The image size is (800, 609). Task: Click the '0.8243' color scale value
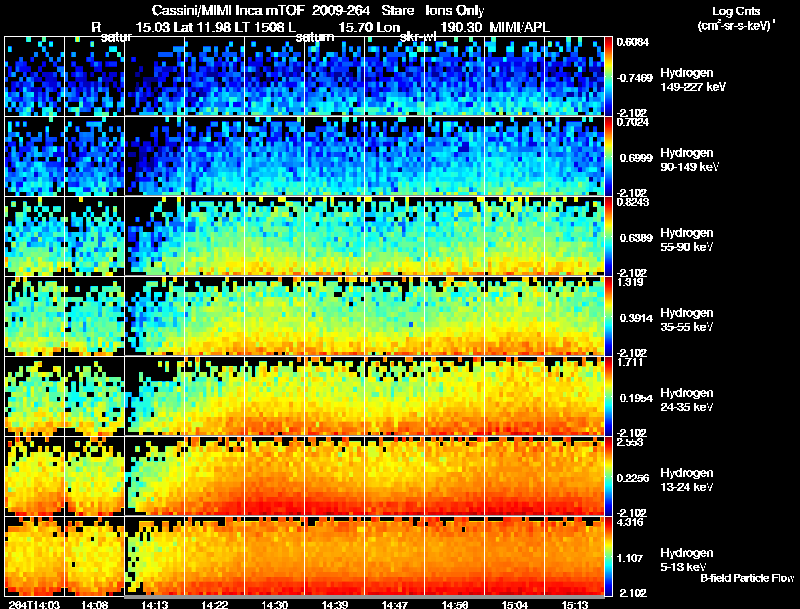tap(633, 202)
